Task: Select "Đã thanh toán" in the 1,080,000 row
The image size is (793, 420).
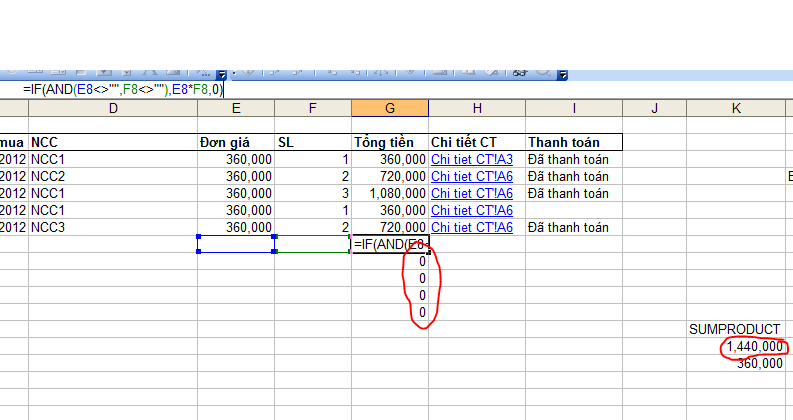Action: pos(574,193)
